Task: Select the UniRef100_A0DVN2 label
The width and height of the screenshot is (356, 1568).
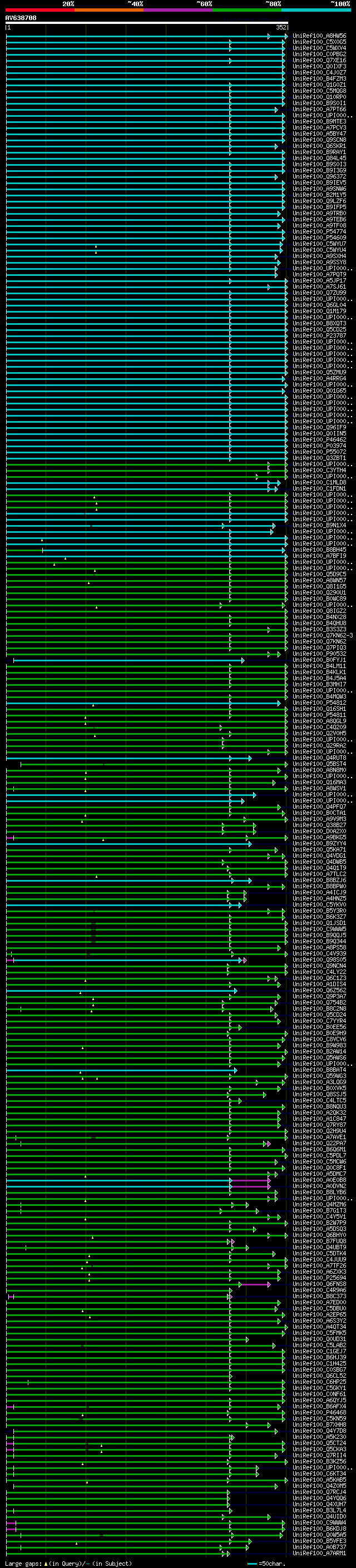Action: (x=319, y=1186)
